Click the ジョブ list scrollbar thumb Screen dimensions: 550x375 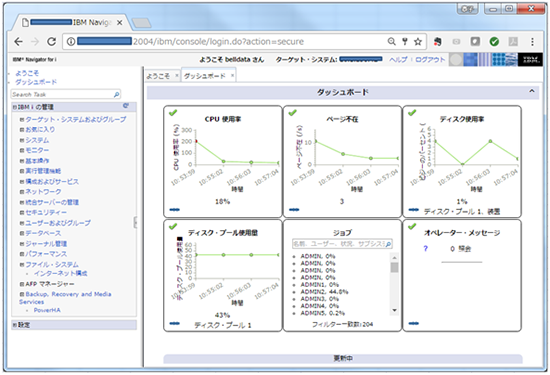[395, 268]
